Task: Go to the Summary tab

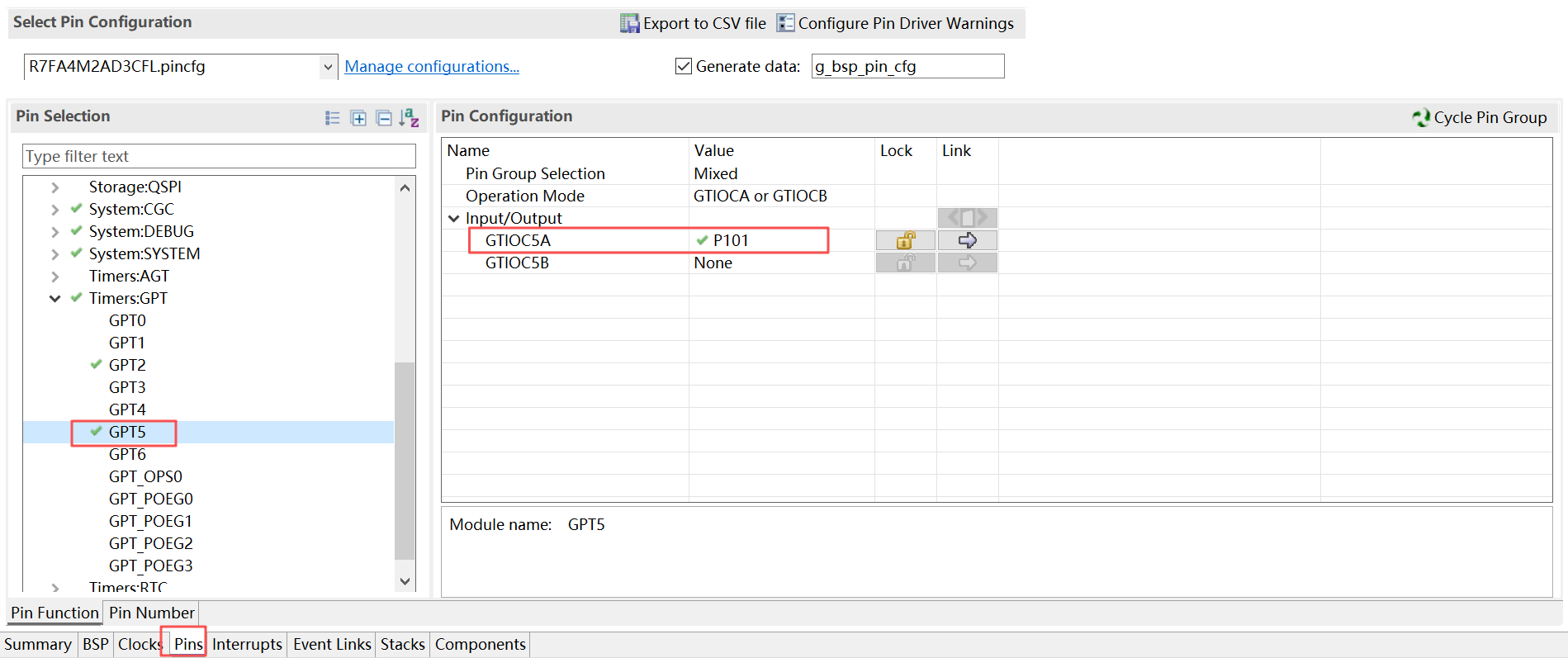Action: (x=38, y=644)
